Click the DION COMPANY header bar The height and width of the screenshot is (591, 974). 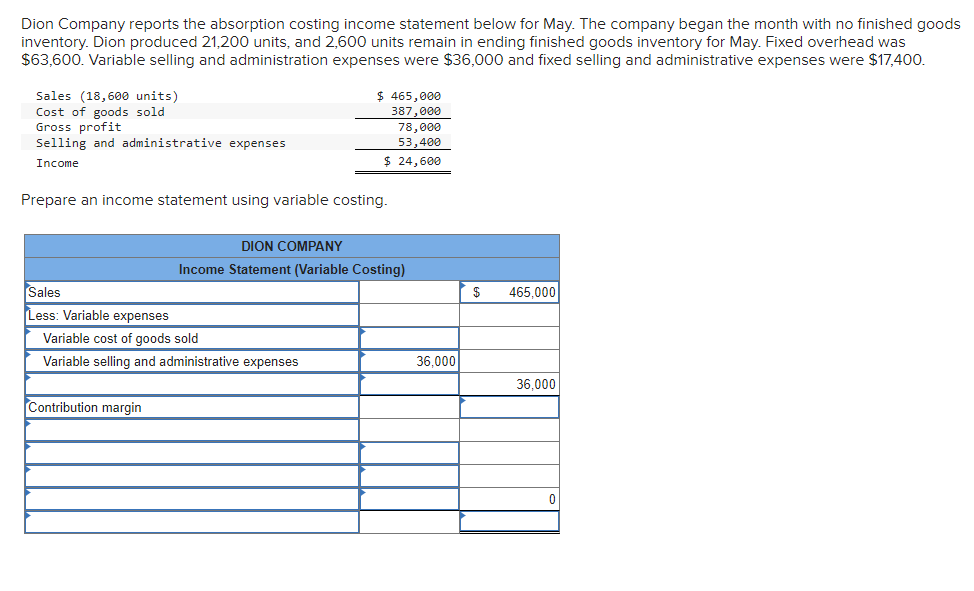point(292,246)
